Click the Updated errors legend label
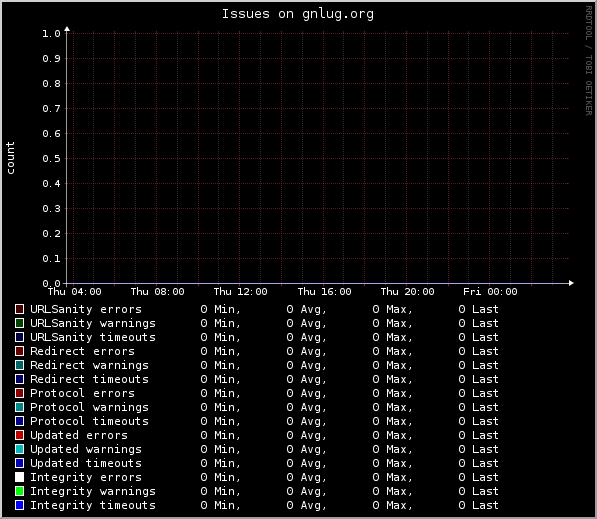 (x=79, y=435)
